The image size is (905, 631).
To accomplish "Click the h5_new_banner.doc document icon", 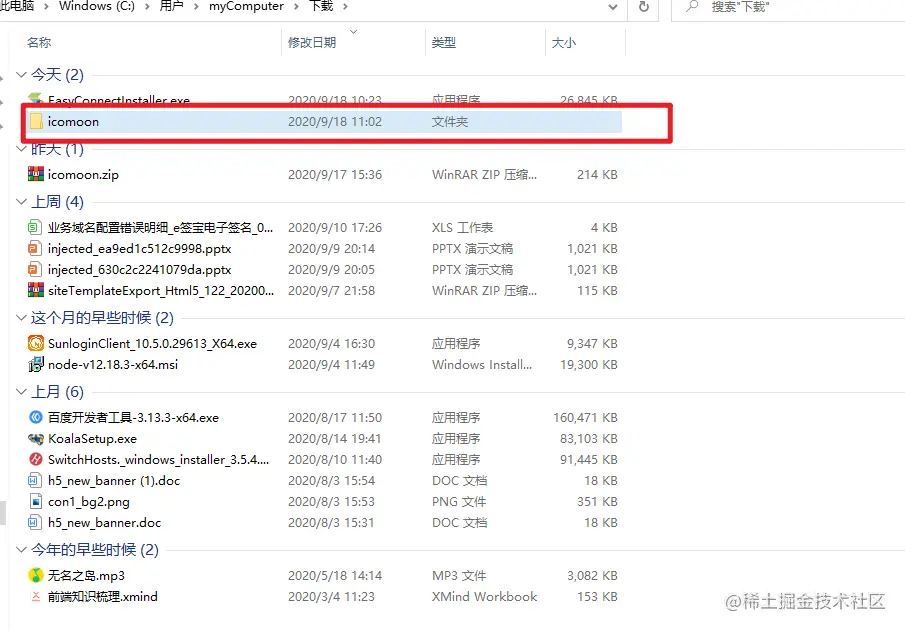I will (35, 522).
